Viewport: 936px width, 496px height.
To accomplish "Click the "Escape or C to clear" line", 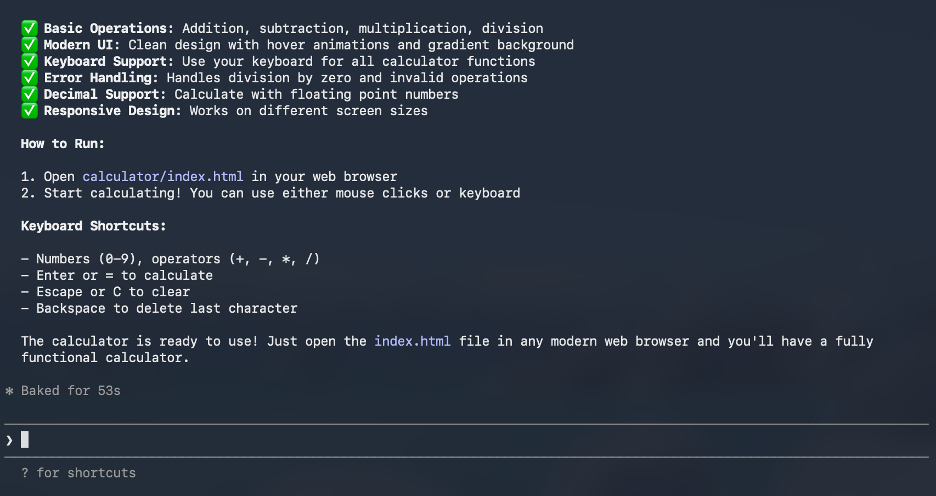I will tap(112, 292).
